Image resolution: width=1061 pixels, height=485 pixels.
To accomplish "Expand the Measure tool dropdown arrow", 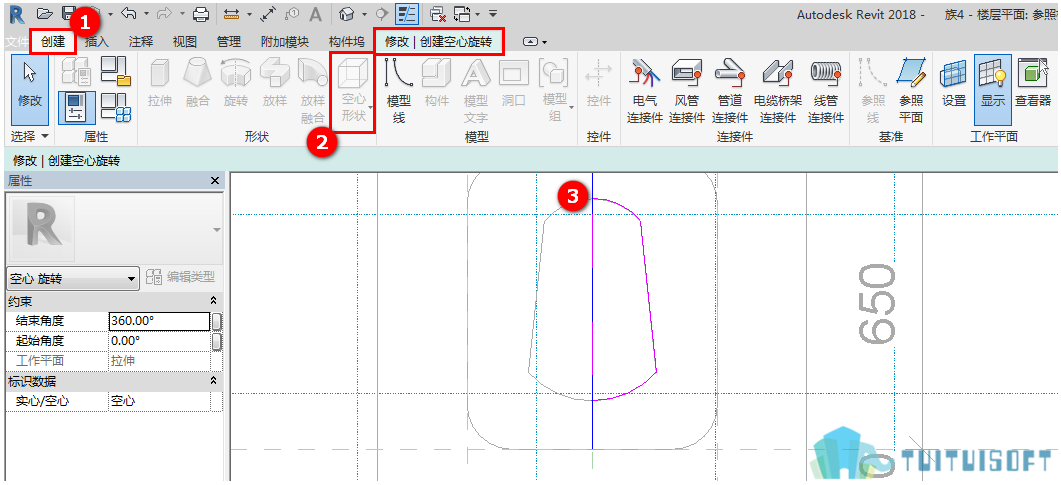I will (x=248, y=14).
